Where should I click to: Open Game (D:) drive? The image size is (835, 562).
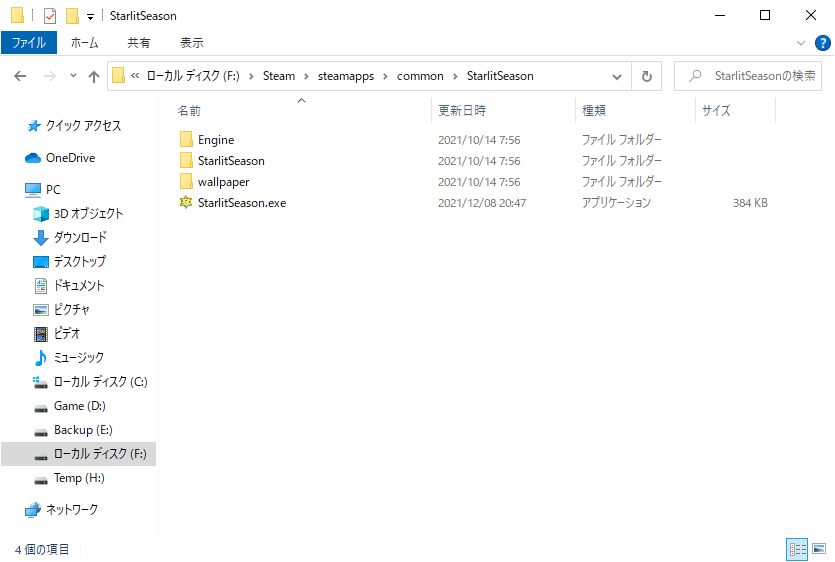click(x=69, y=406)
